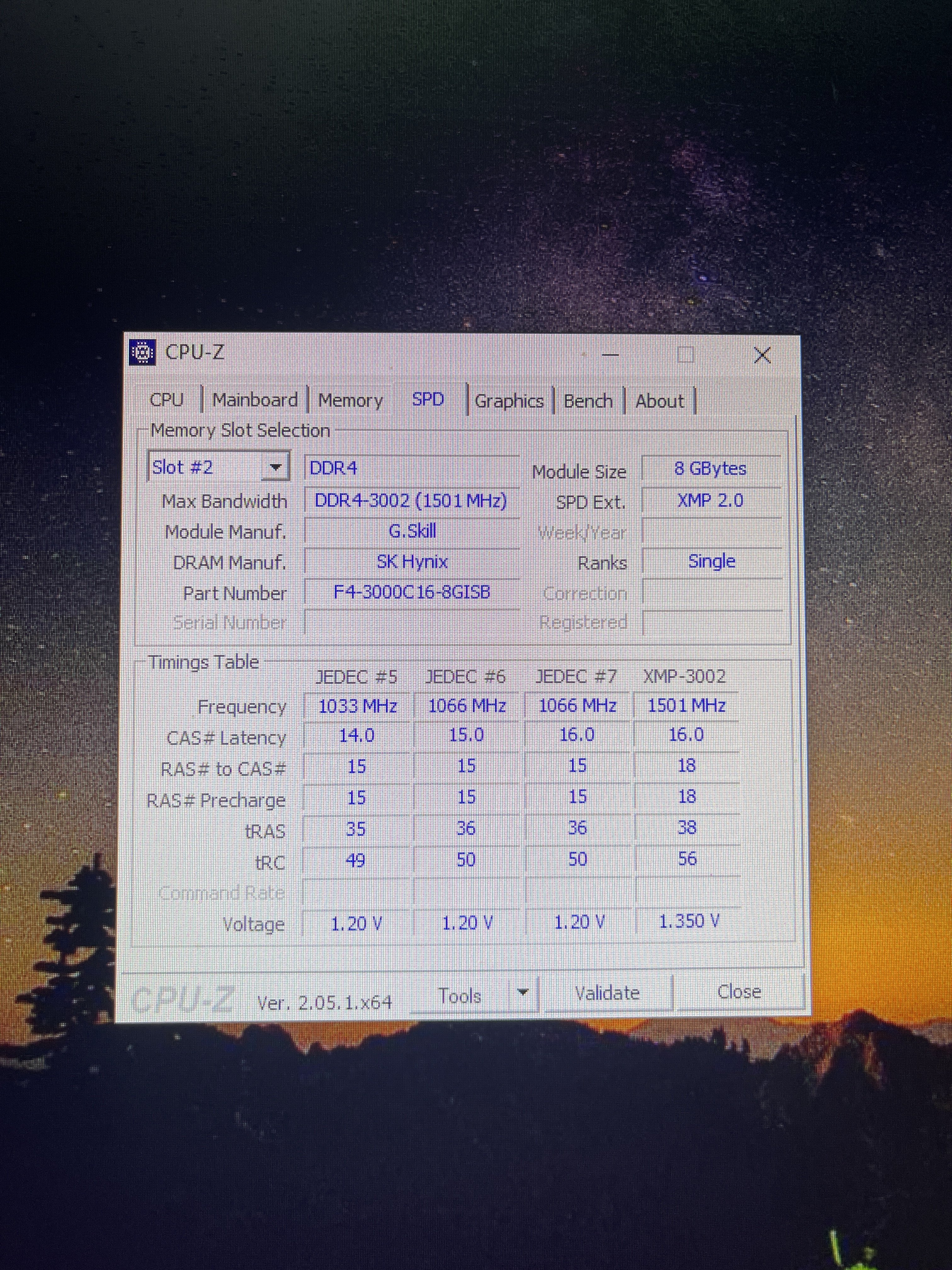Screen dimensions: 952x1270
Task: Click the Module Size 8 GBytes field
Action: tap(710, 468)
